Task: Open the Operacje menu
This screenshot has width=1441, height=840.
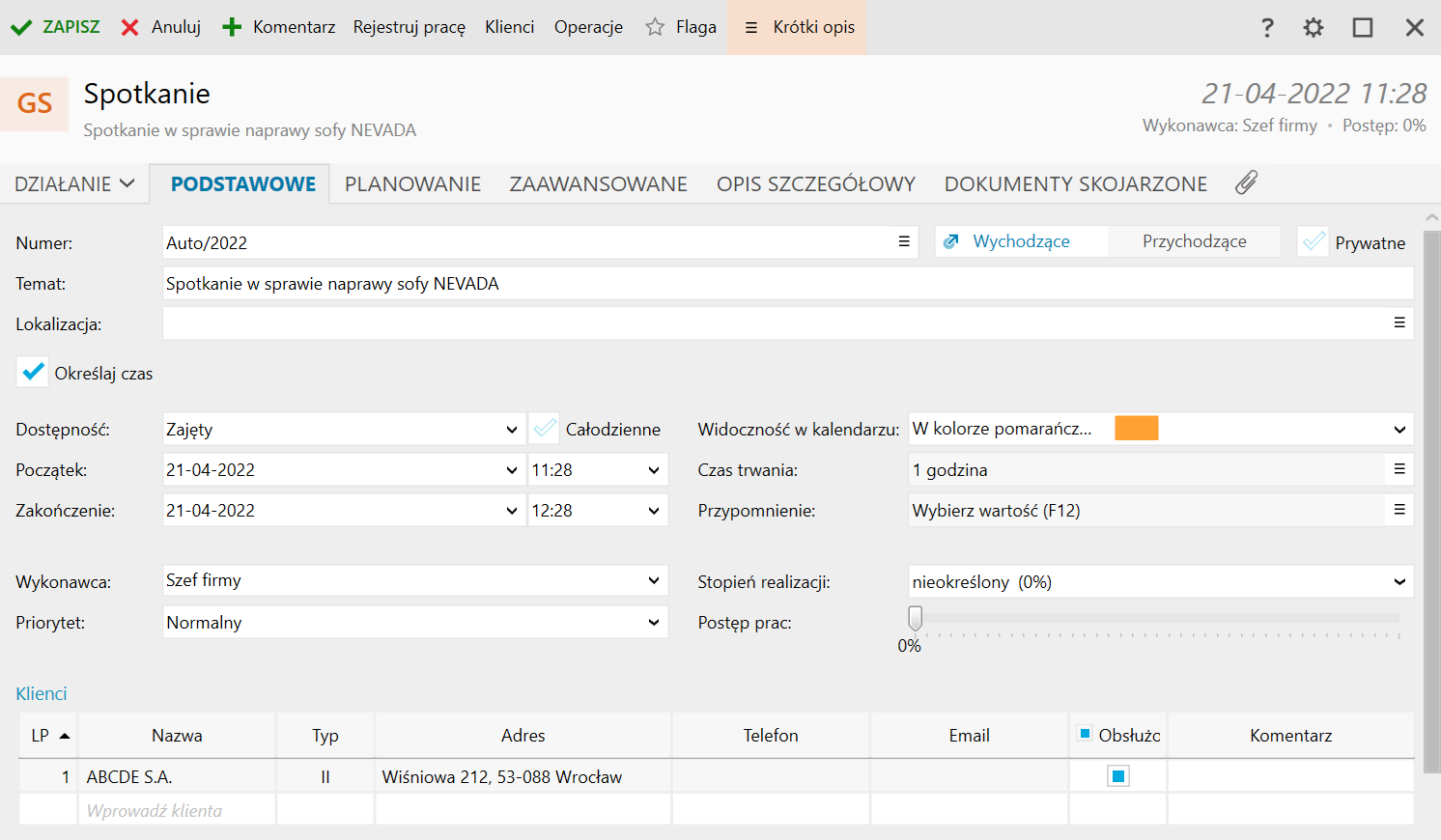Action: point(588,27)
